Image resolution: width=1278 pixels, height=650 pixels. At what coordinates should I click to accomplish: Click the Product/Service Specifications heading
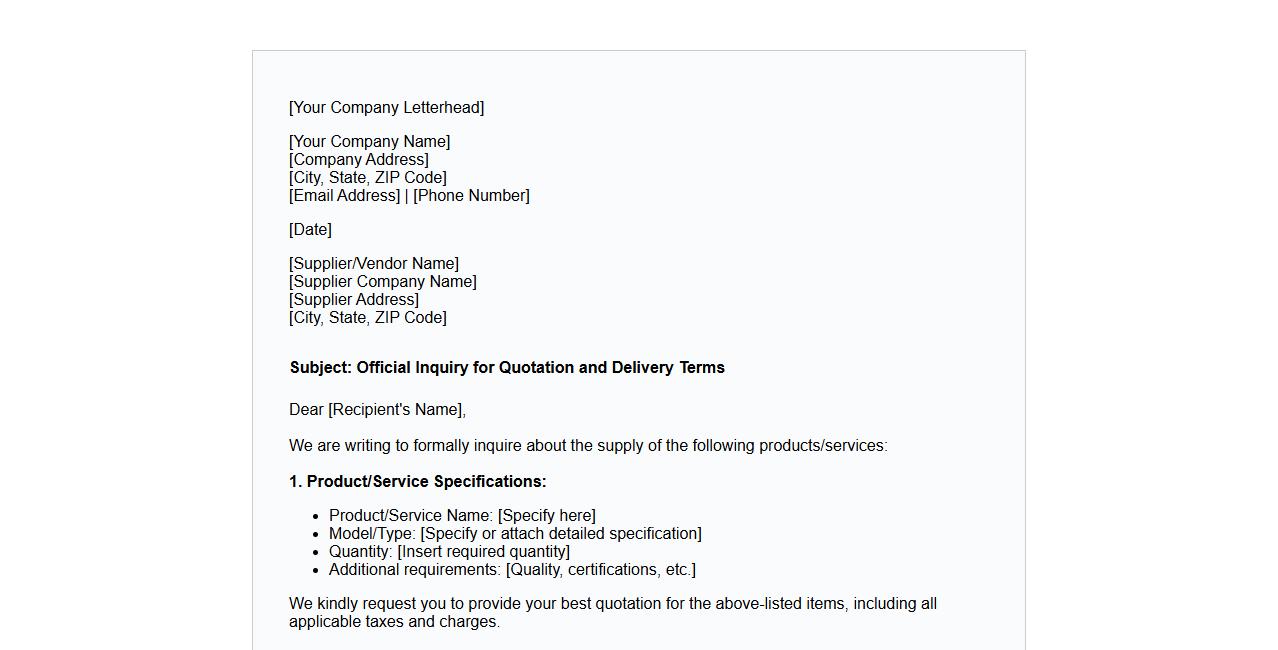pos(417,482)
